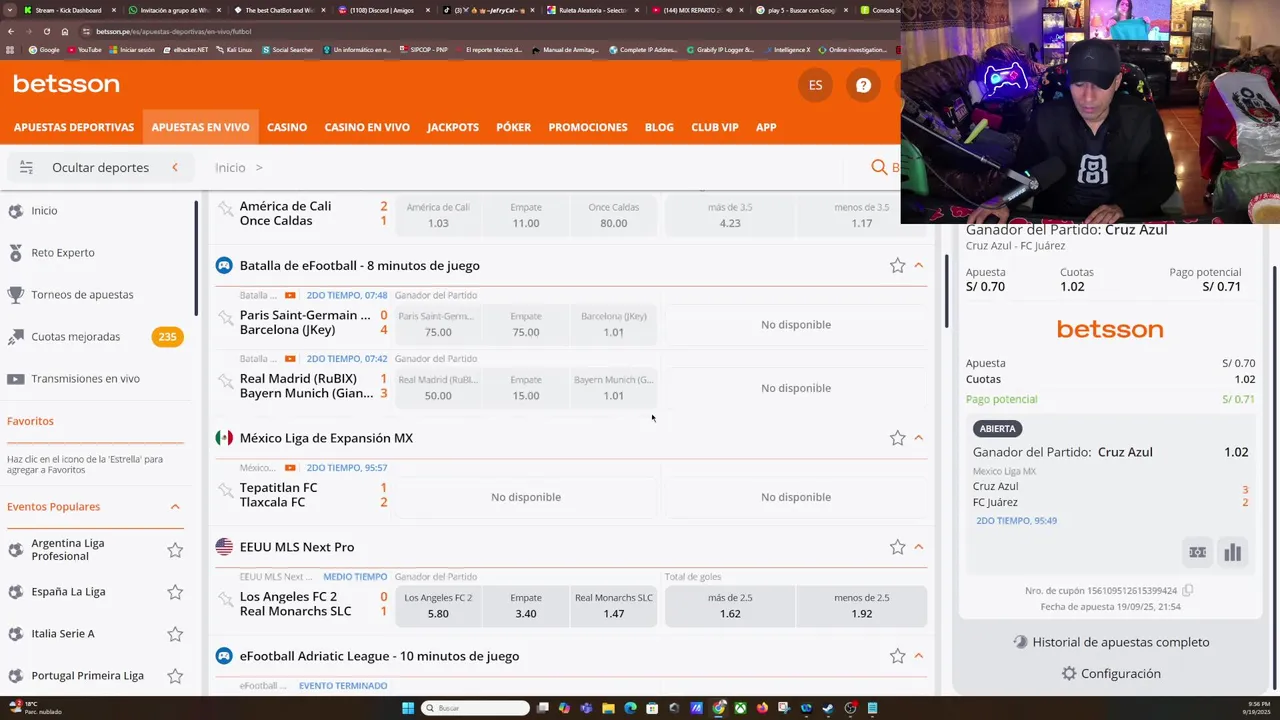Open the ES language selector
Screen dimensions: 1280x720
(x=815, y=85)
